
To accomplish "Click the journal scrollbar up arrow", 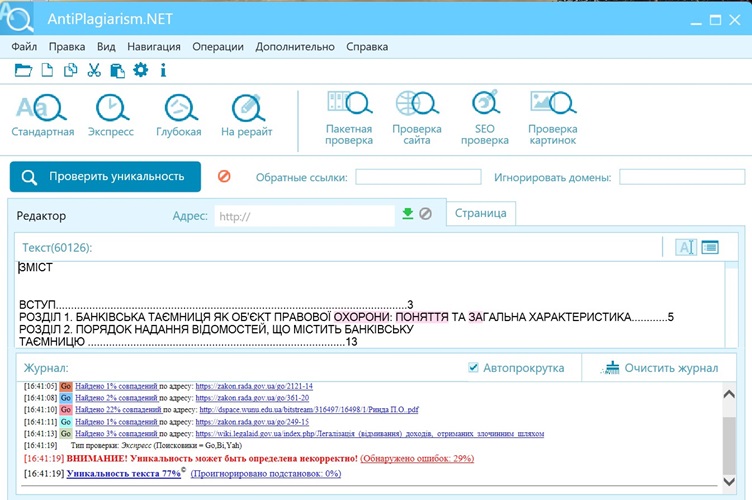I will pyautogui.click(x=729, y=394).
